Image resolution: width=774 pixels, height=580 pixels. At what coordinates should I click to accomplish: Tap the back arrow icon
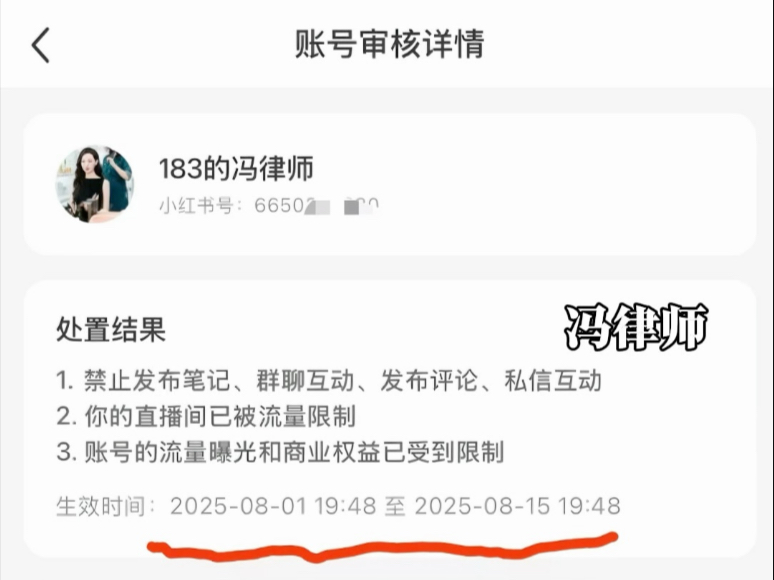coord(41,45)
